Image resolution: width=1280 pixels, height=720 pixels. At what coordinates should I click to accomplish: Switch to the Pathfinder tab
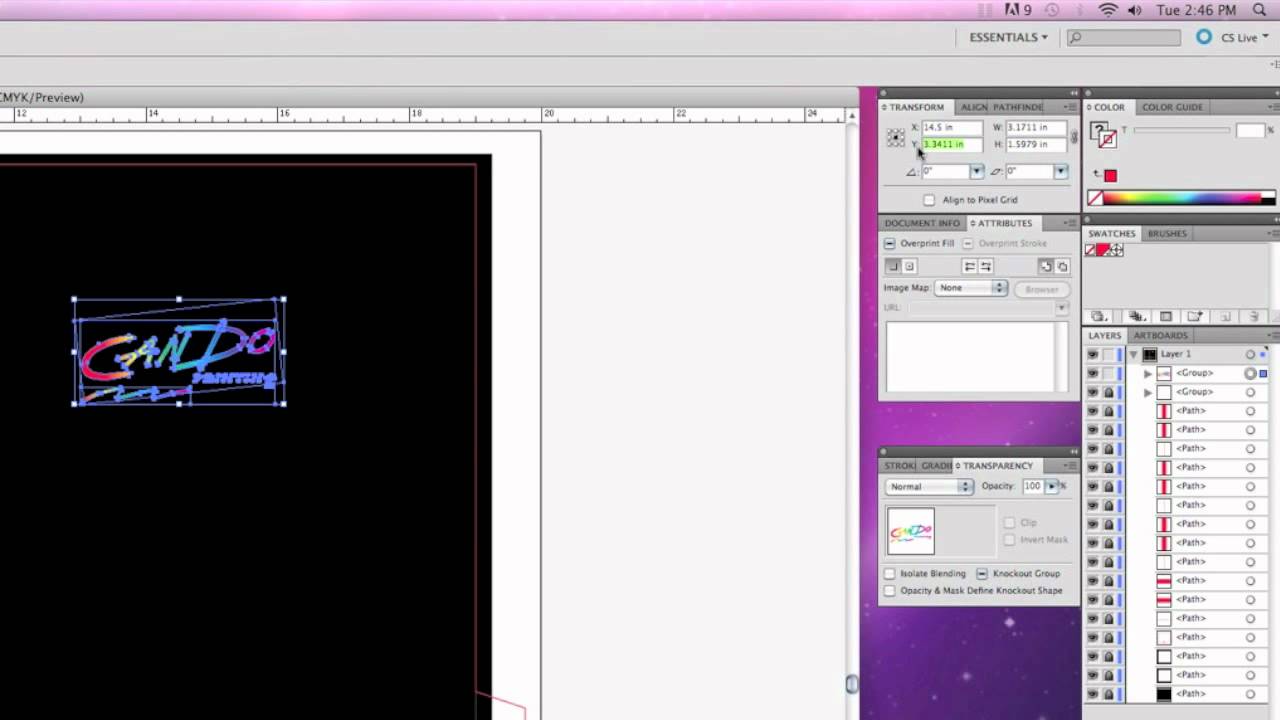[x=1018, y=107]
